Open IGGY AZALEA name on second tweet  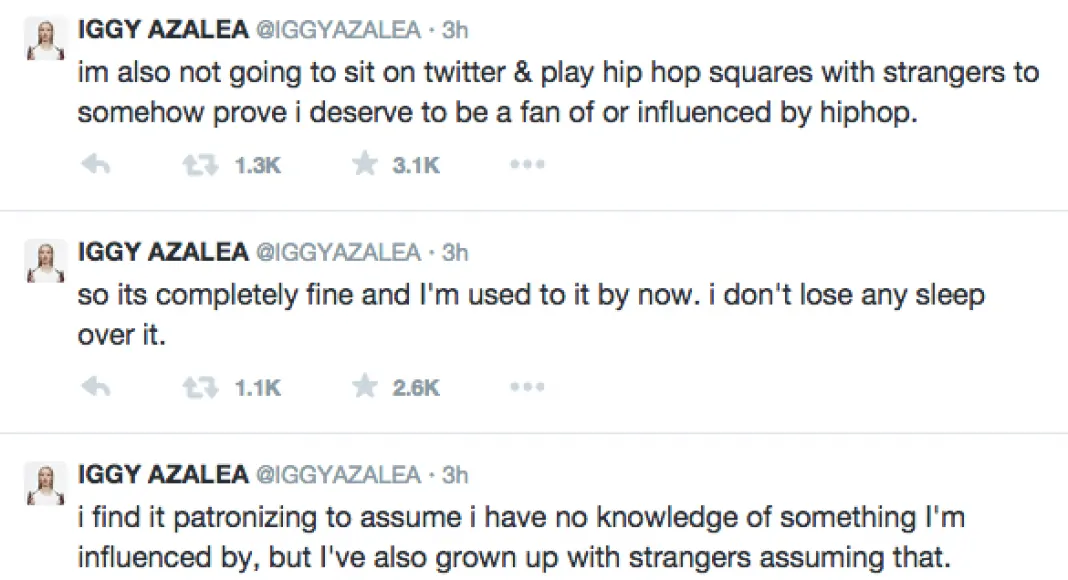(x=163, y=253)
